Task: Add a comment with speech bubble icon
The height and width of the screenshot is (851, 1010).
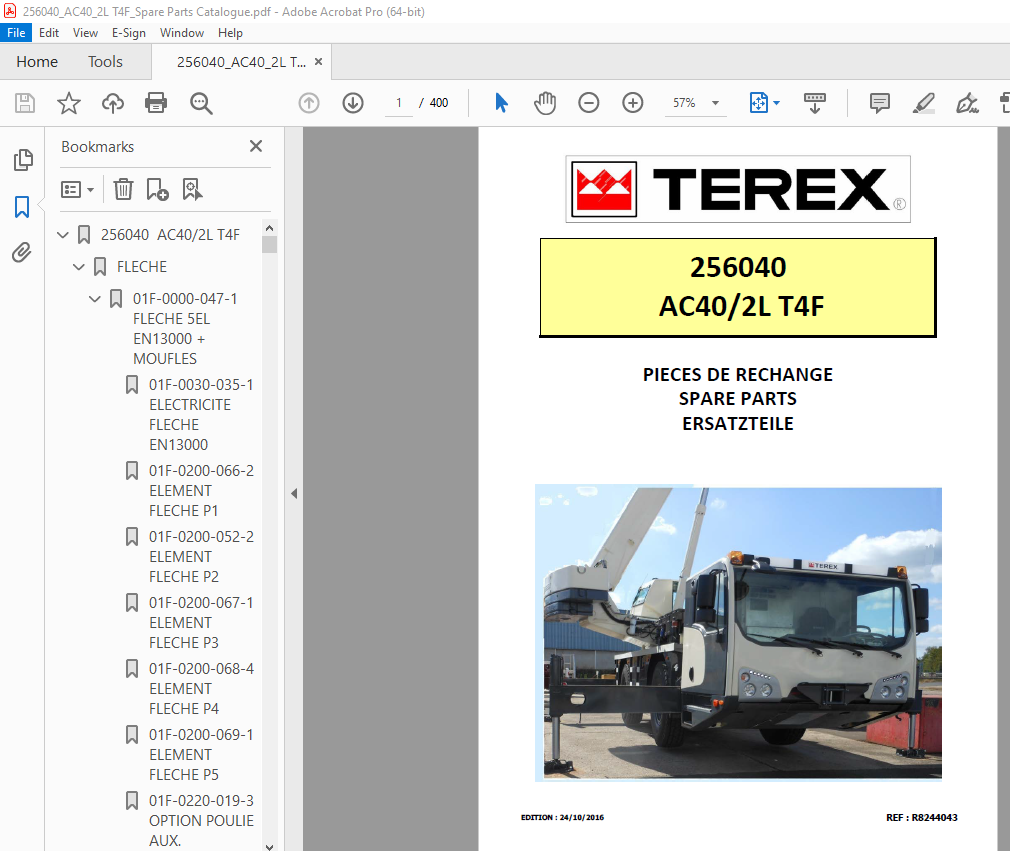Action: point(879,103)
